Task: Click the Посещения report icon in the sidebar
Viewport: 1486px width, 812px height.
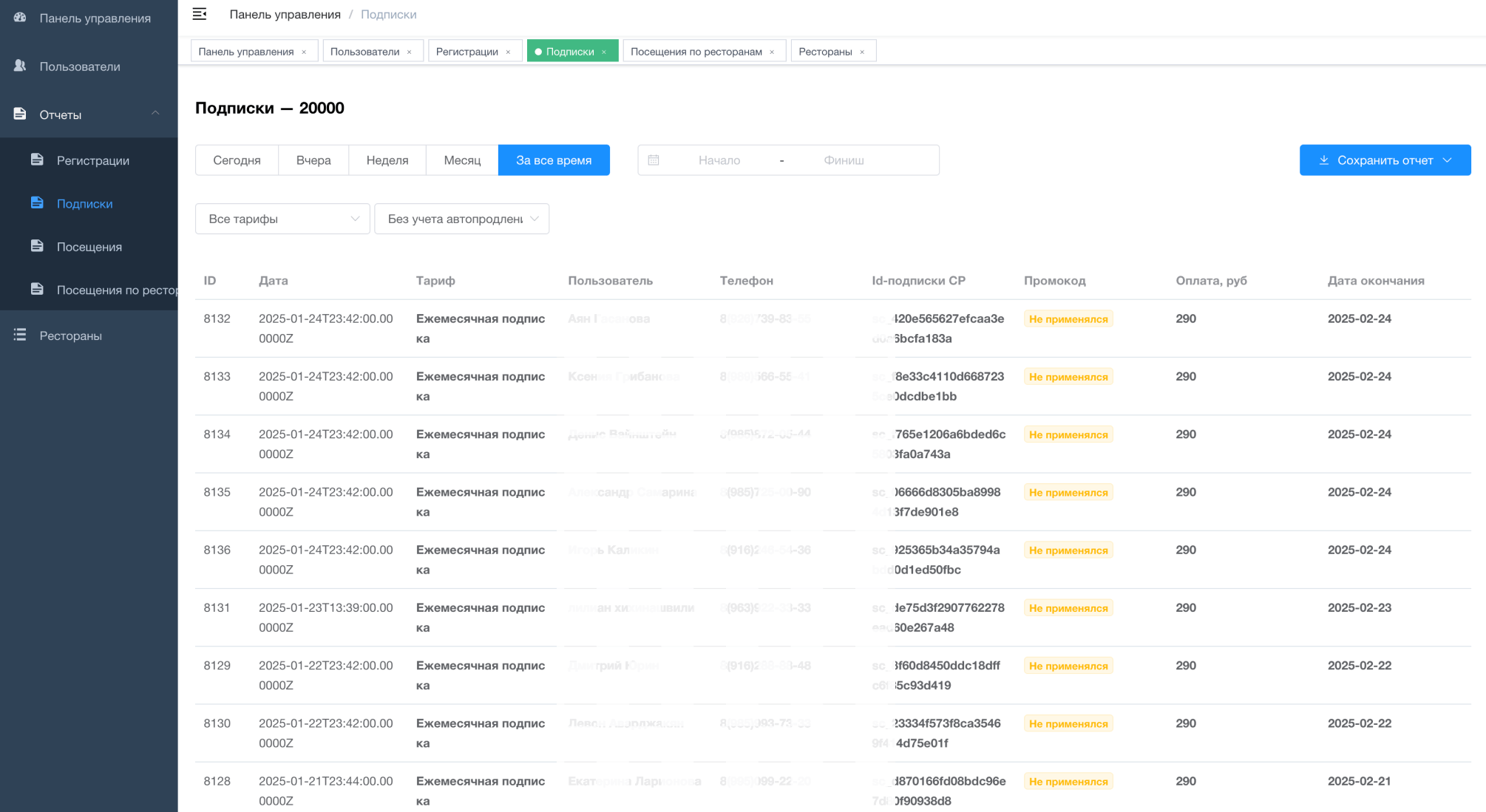Action: click(37, 246)
